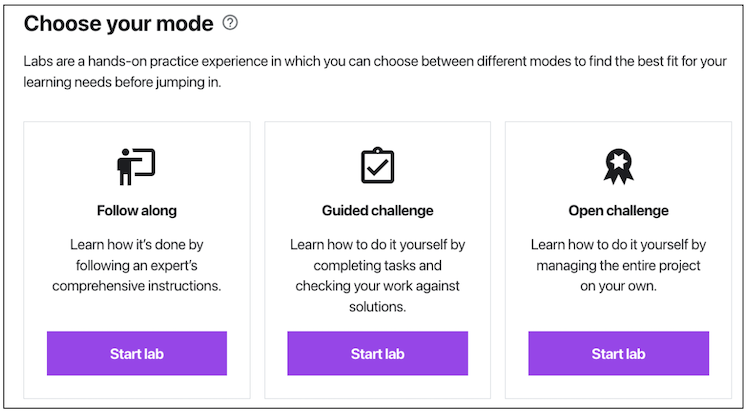
Task: Click the Guided challenge description text
Action: (377, 276)
